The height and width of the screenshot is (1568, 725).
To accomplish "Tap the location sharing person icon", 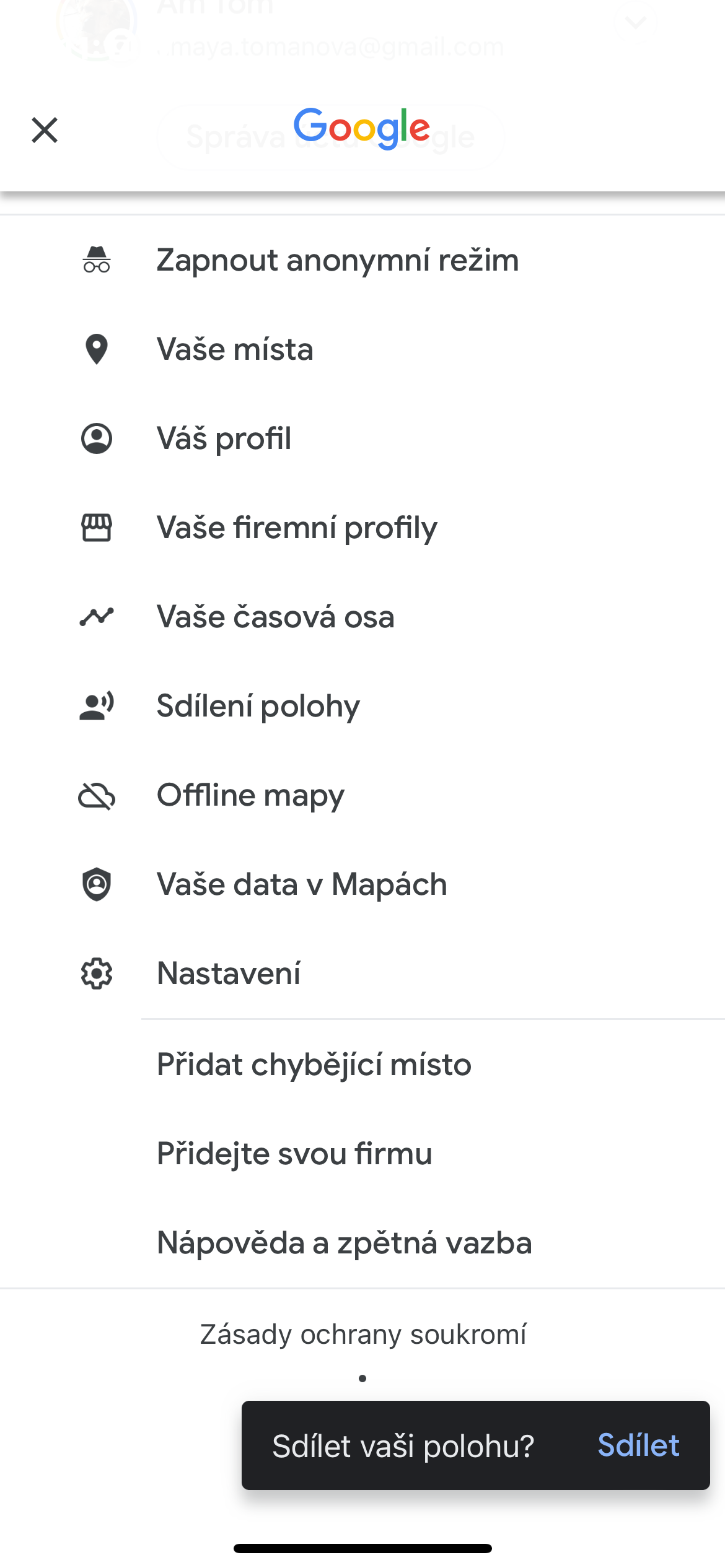I will tap(97, 706).
